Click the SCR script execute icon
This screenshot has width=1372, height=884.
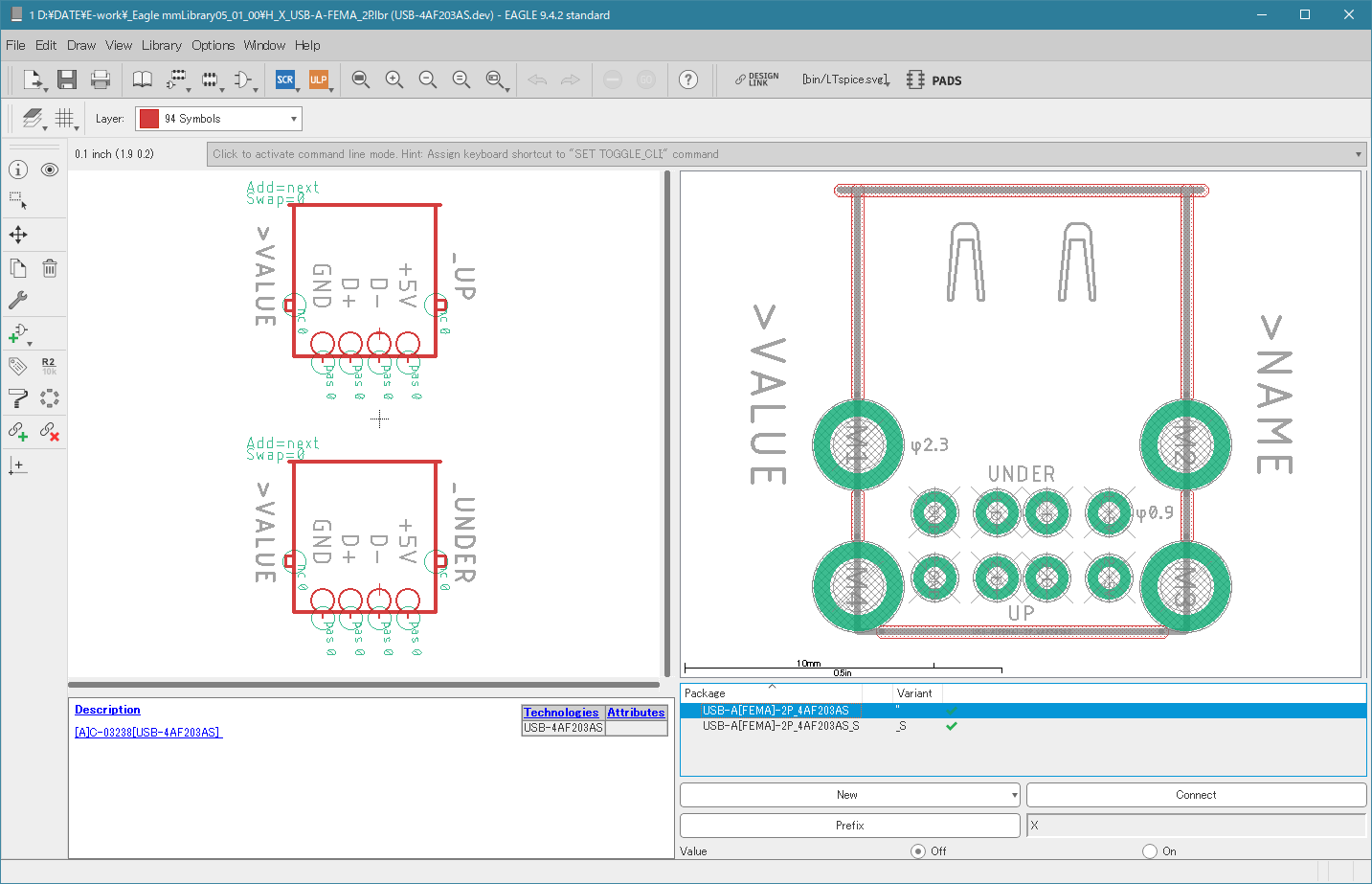(x=285, y=79)
